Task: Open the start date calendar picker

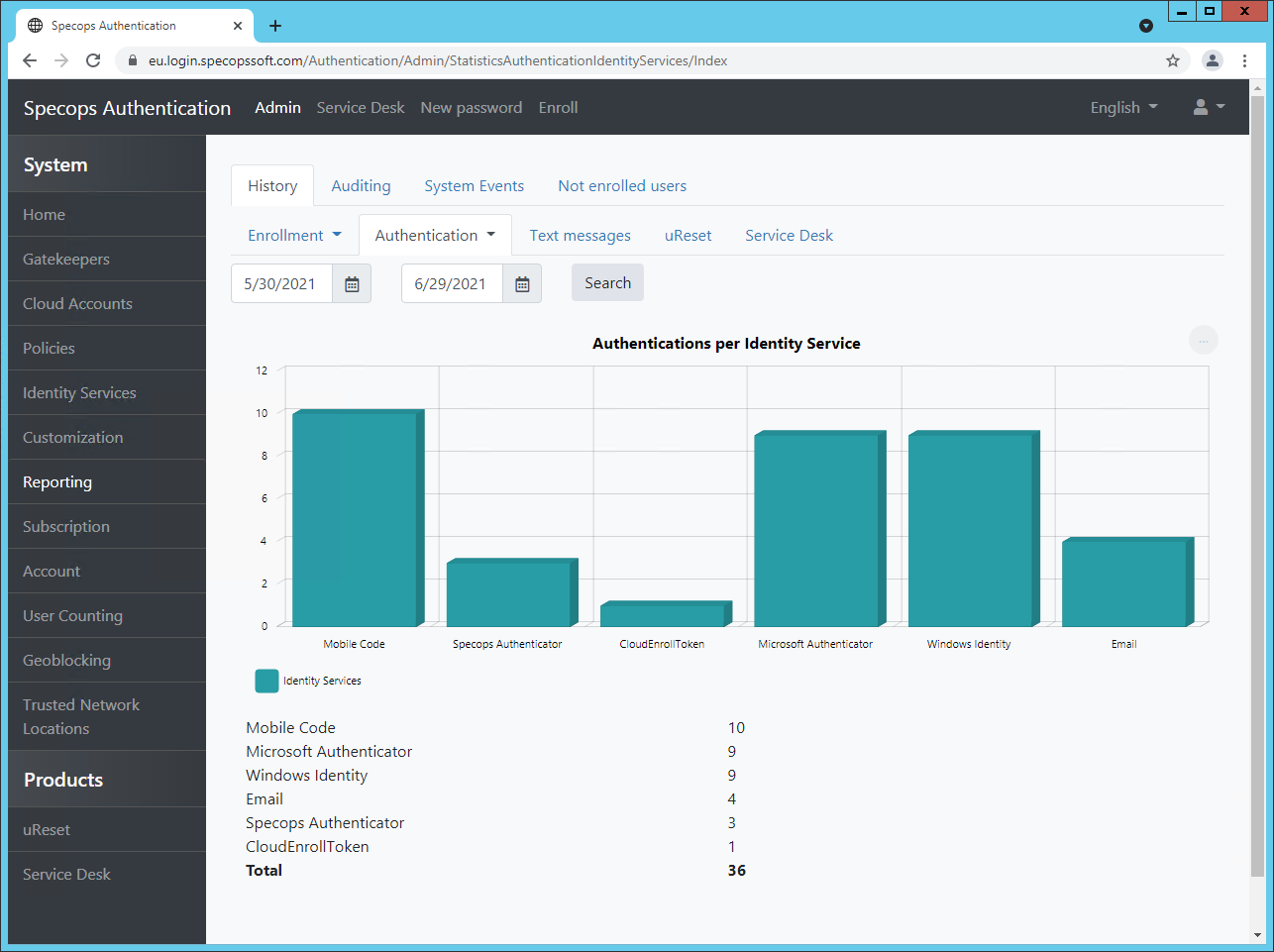Action: pyautogui.click(x=352, y=284)
